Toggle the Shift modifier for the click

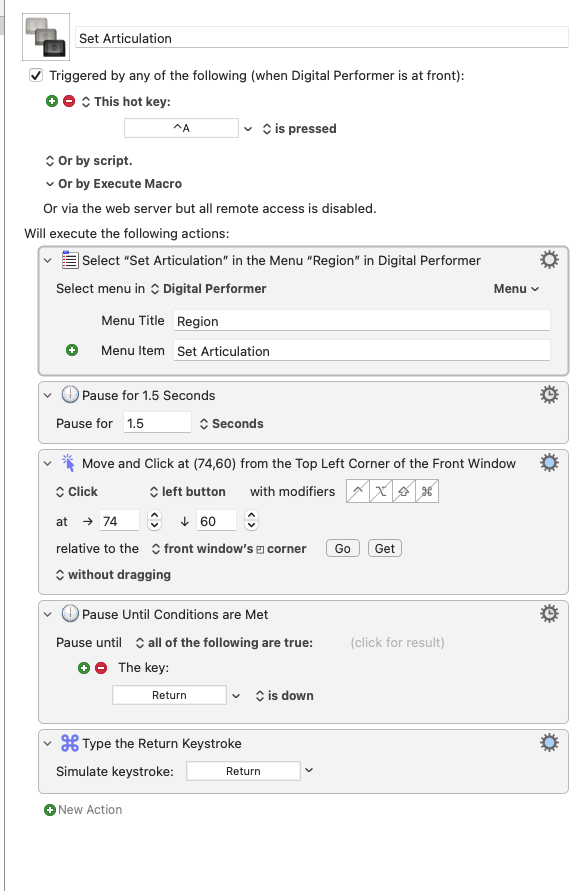(x=403, y=492)
